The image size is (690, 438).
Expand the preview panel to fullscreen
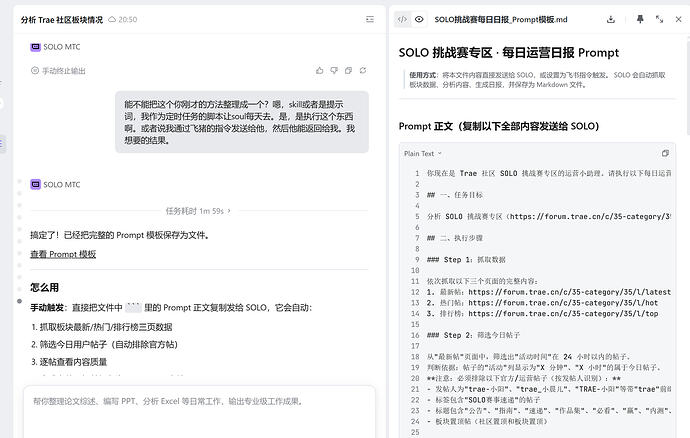pos(659,19)
